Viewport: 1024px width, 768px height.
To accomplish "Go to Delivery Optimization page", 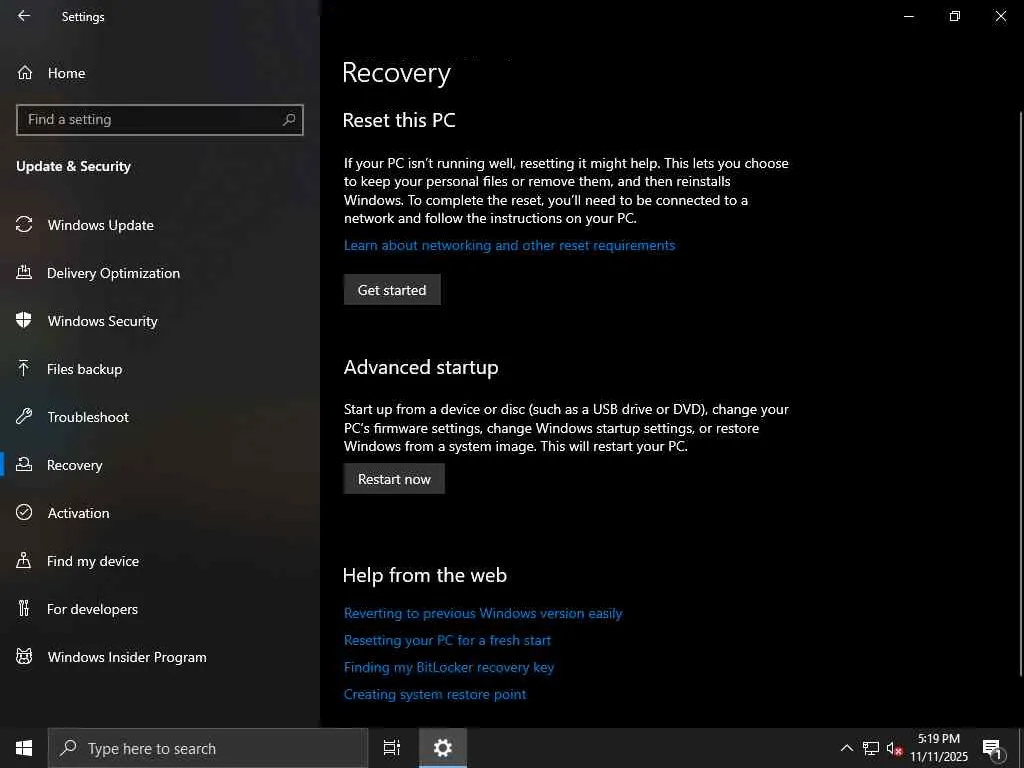I will tap(114, 273).
